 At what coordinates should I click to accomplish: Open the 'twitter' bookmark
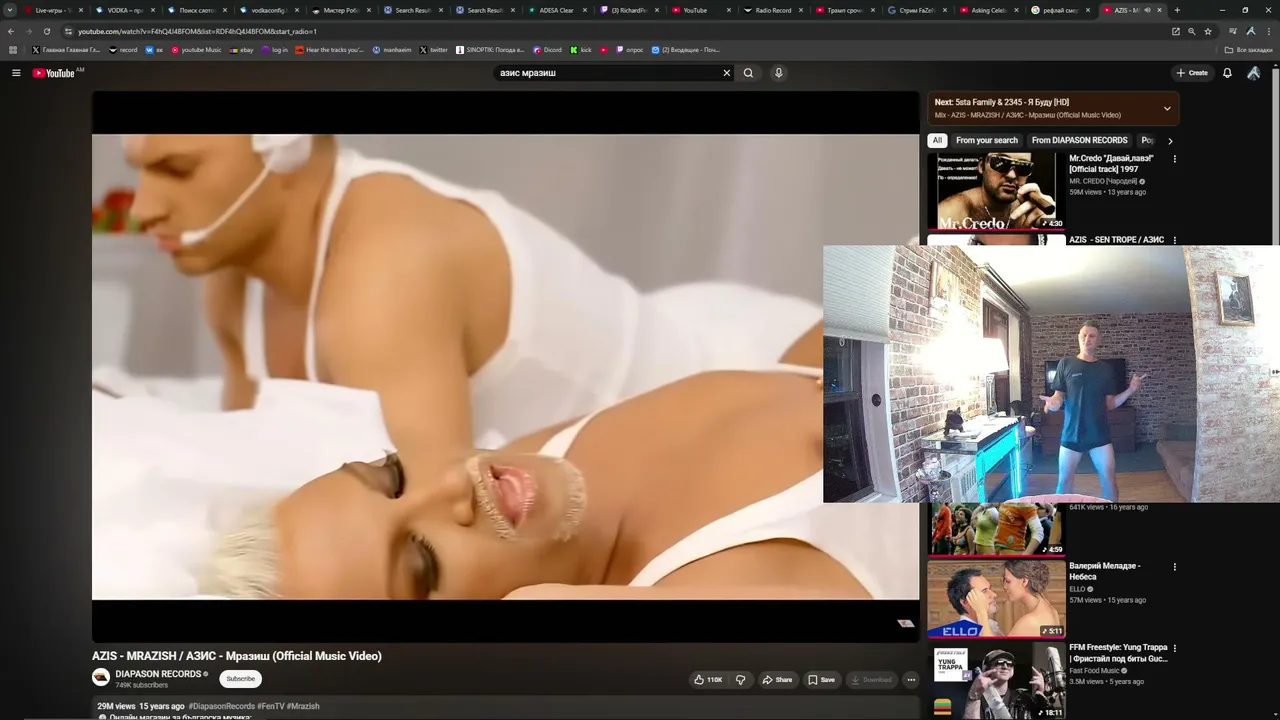(434, 50)
